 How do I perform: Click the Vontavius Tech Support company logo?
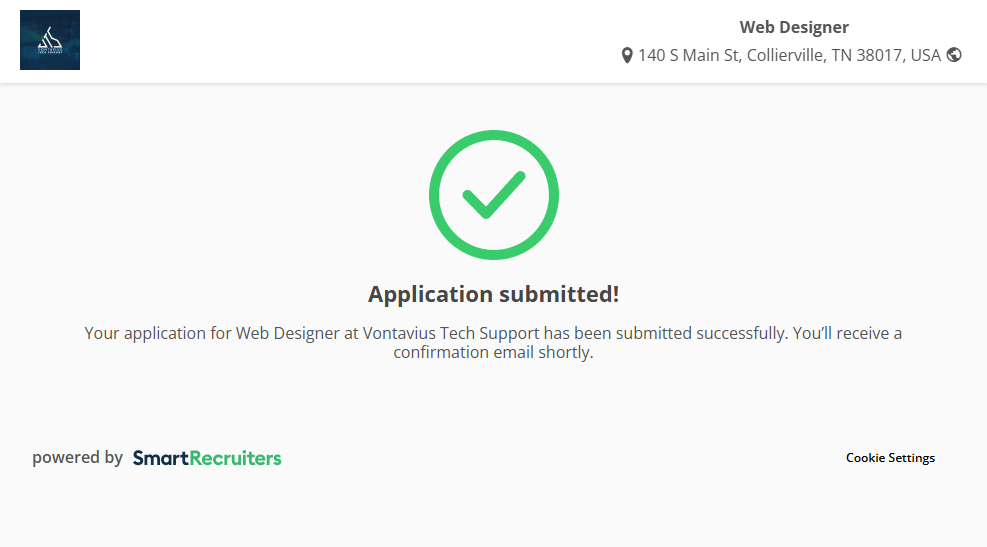(50, 40)
